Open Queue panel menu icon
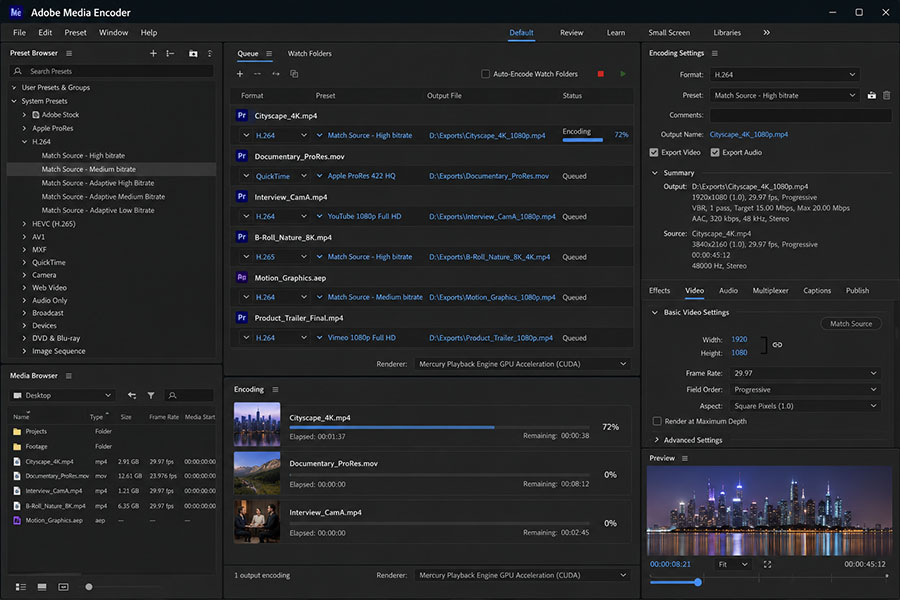The width and height of the screenshot is (900, 600). pyautogui.click(x=269, y=53)
